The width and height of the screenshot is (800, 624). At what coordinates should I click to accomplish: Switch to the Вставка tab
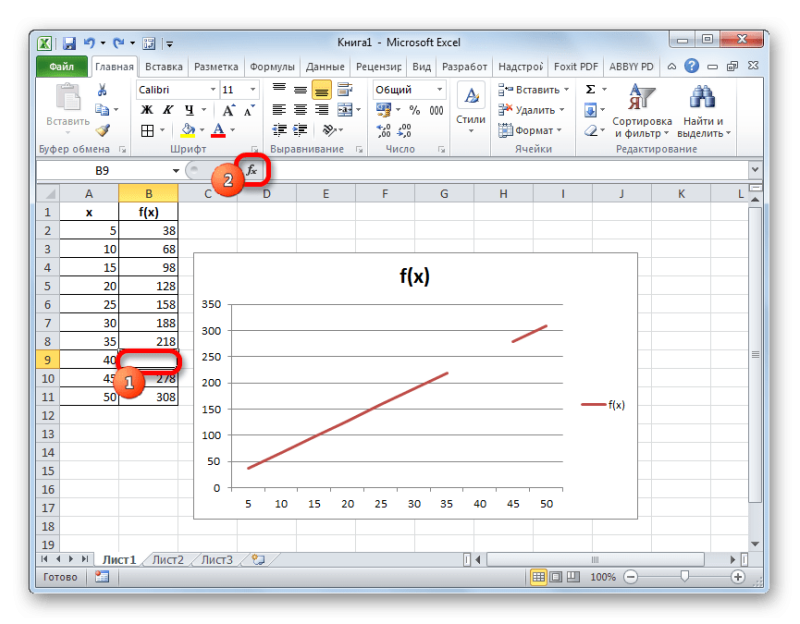[164, 67]
